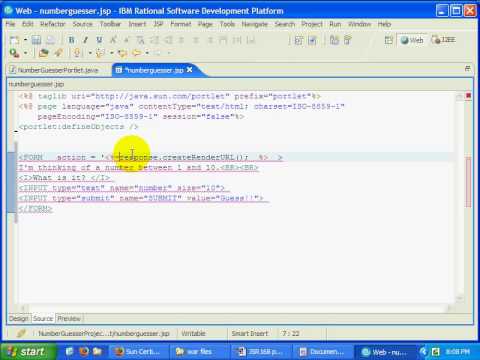This screenshot has width=480, height=360.
Task: Switch to NumberGuesserPortlet.java tab
Action: (55, 70)
